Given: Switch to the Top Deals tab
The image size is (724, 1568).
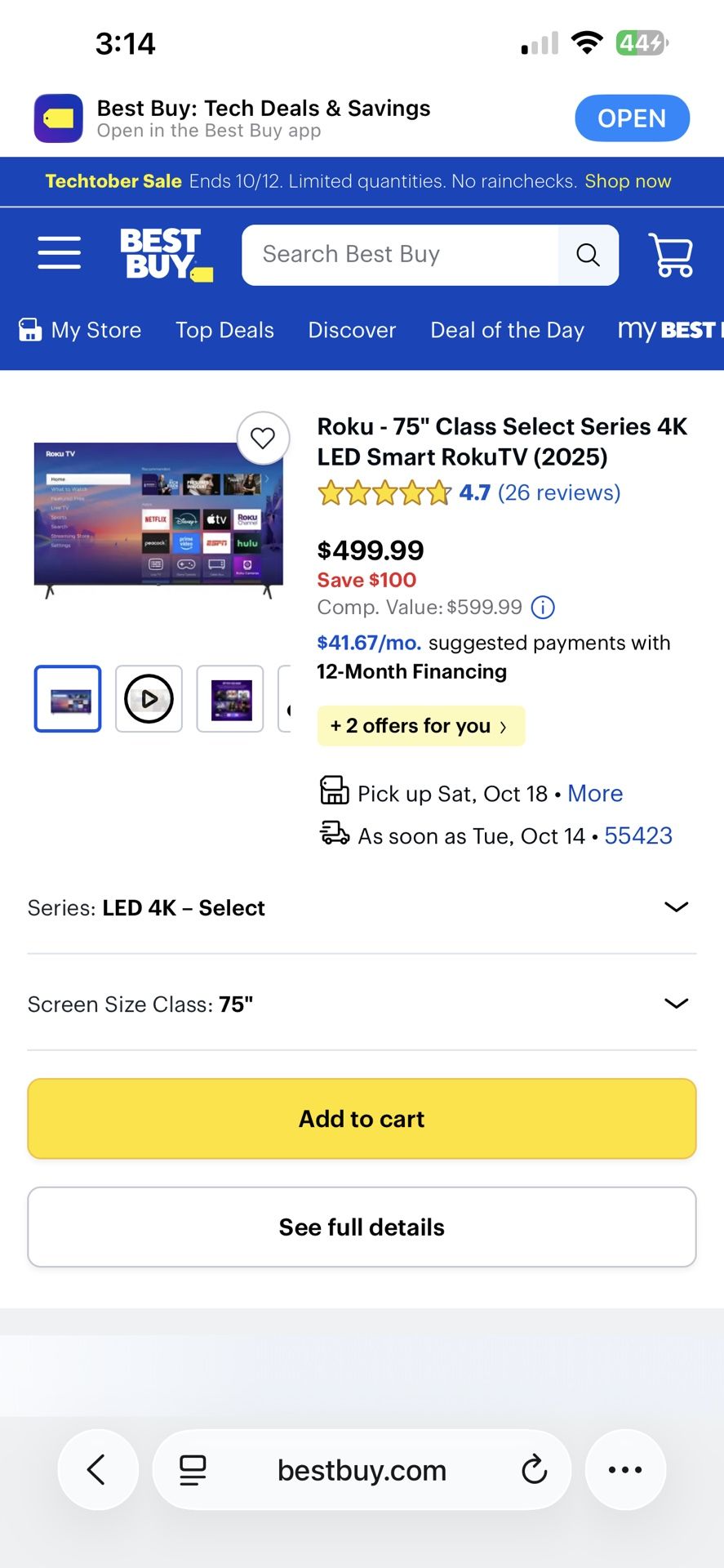Looking at the screenshot, I should 224,330.
